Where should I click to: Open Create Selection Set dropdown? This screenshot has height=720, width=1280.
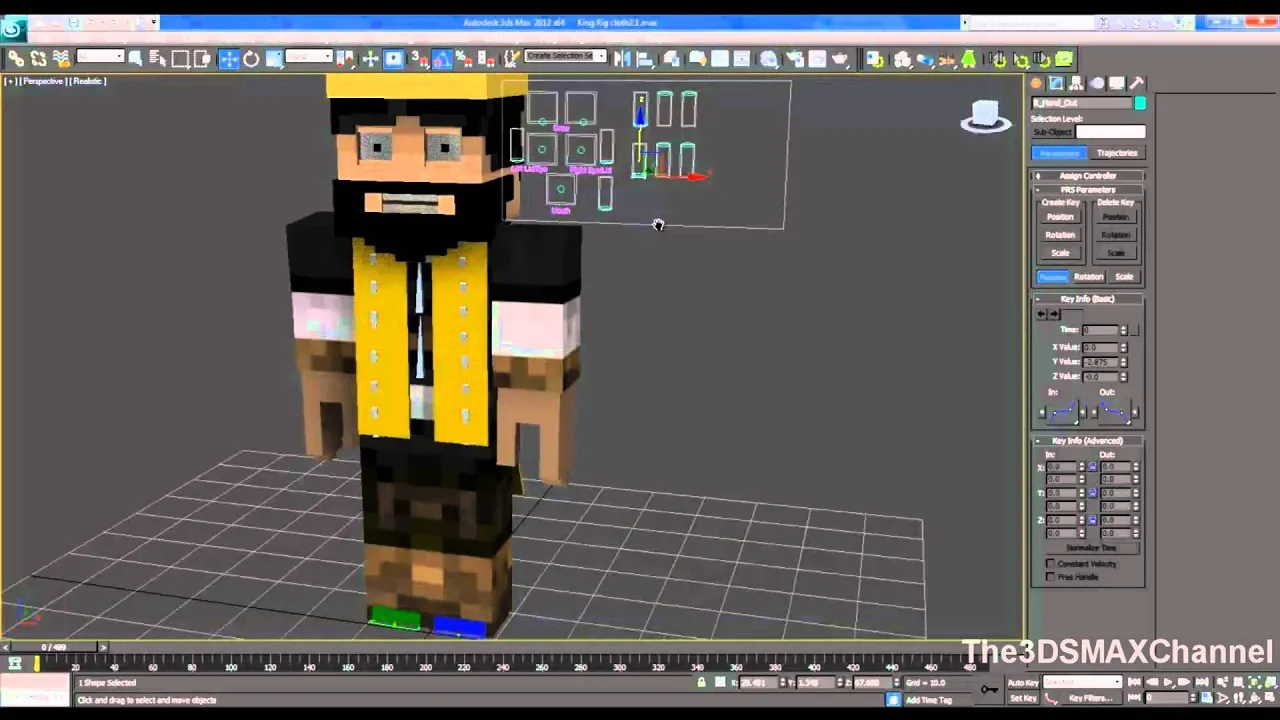[x=565, y=56]
